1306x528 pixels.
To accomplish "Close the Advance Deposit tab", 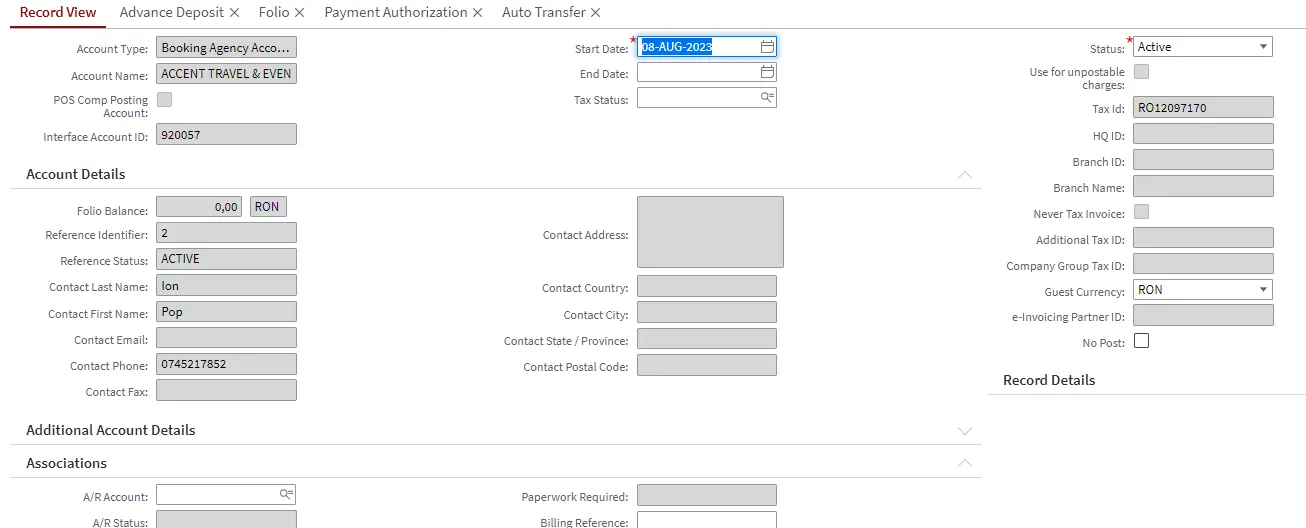I will (x=234, y=13).
